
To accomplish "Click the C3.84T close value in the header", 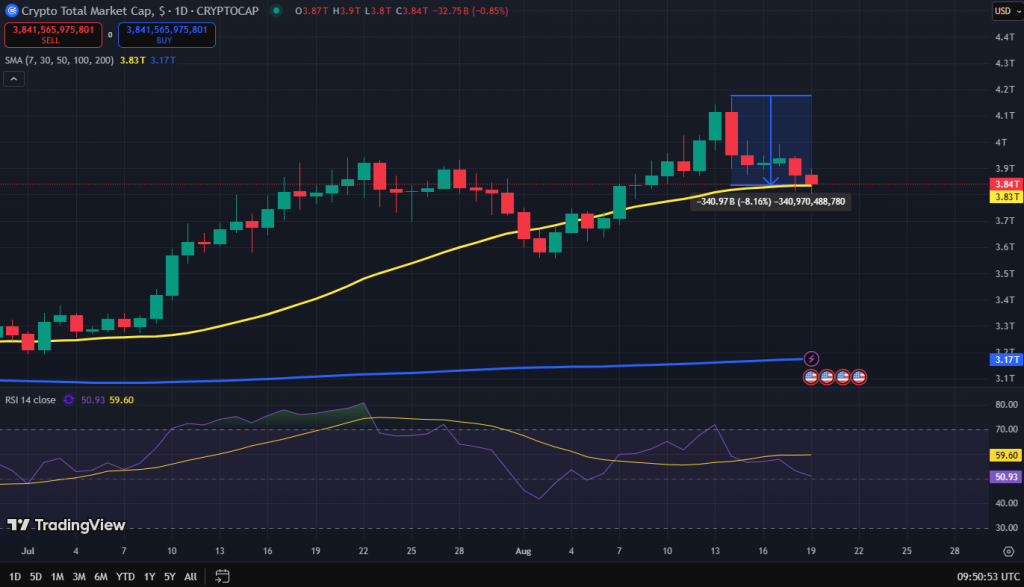I will [x=412, y=10].
